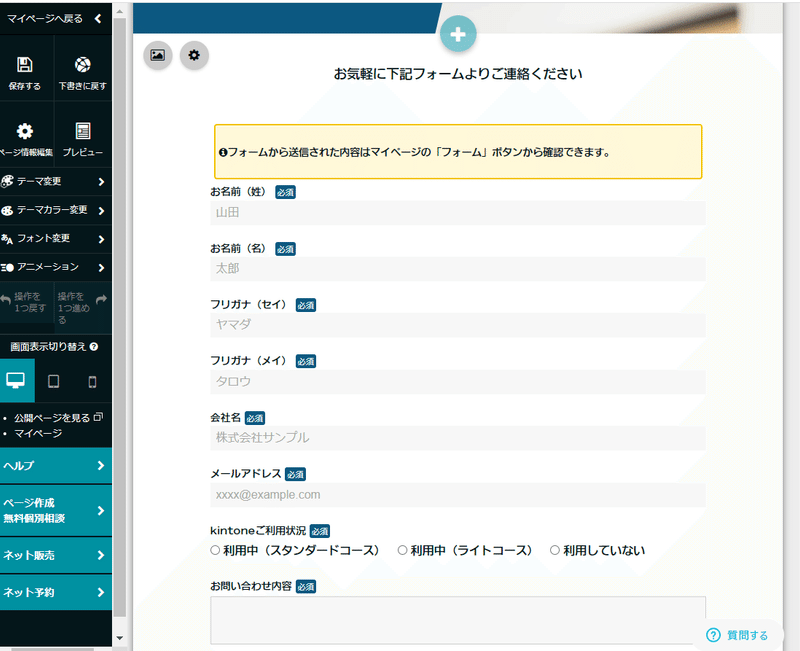The image size is (800, 651).
Task: Switch to the smartphone display view icon
Action: coord(92,382)
